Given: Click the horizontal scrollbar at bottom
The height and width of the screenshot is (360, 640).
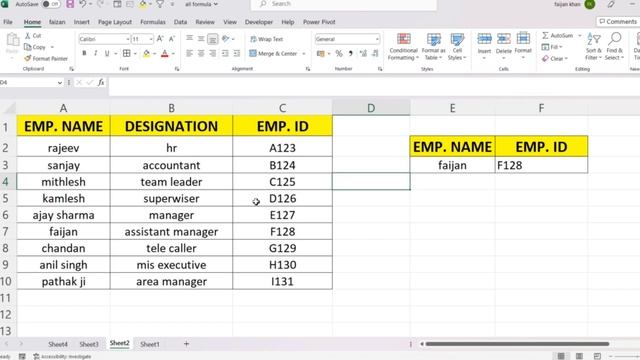Looking at the screenshot, I should (x=517, y=344).
